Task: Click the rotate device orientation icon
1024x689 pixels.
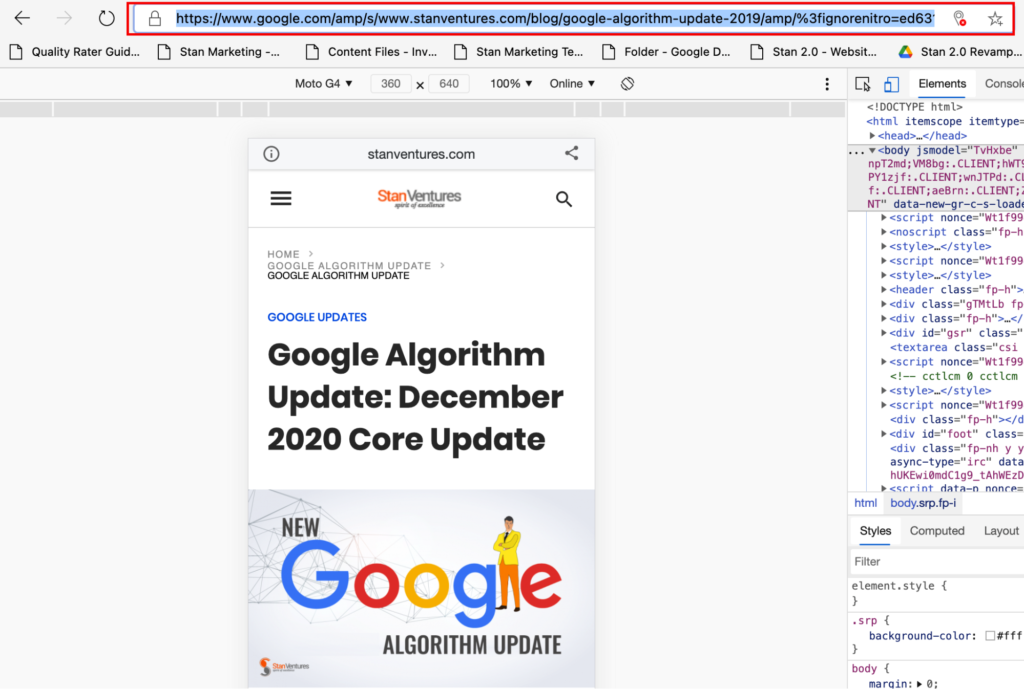Action: 628,84
